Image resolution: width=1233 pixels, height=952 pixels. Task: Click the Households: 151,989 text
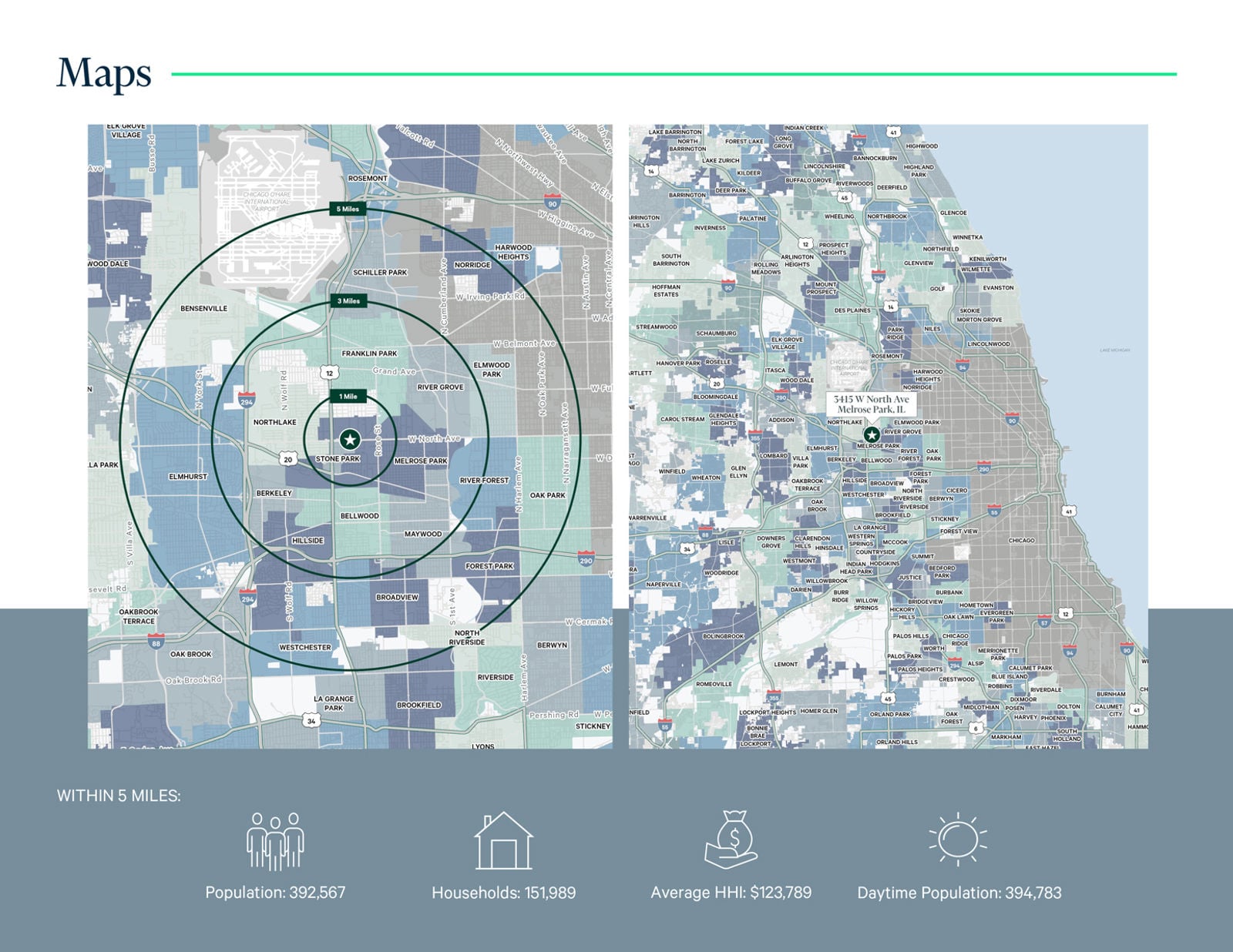click(503, 893)
